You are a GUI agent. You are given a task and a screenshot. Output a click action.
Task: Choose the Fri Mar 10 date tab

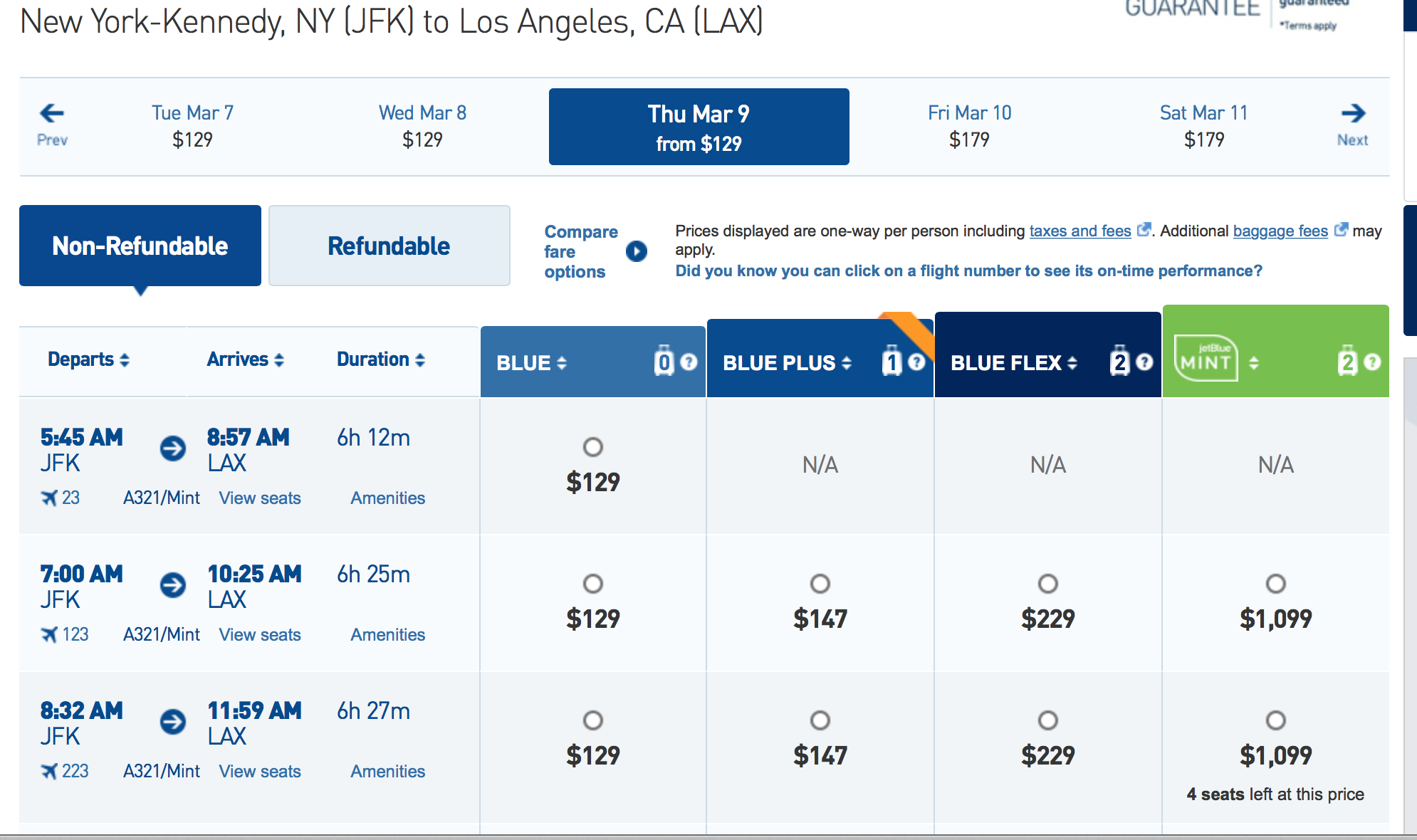click(x=969, y=125)
